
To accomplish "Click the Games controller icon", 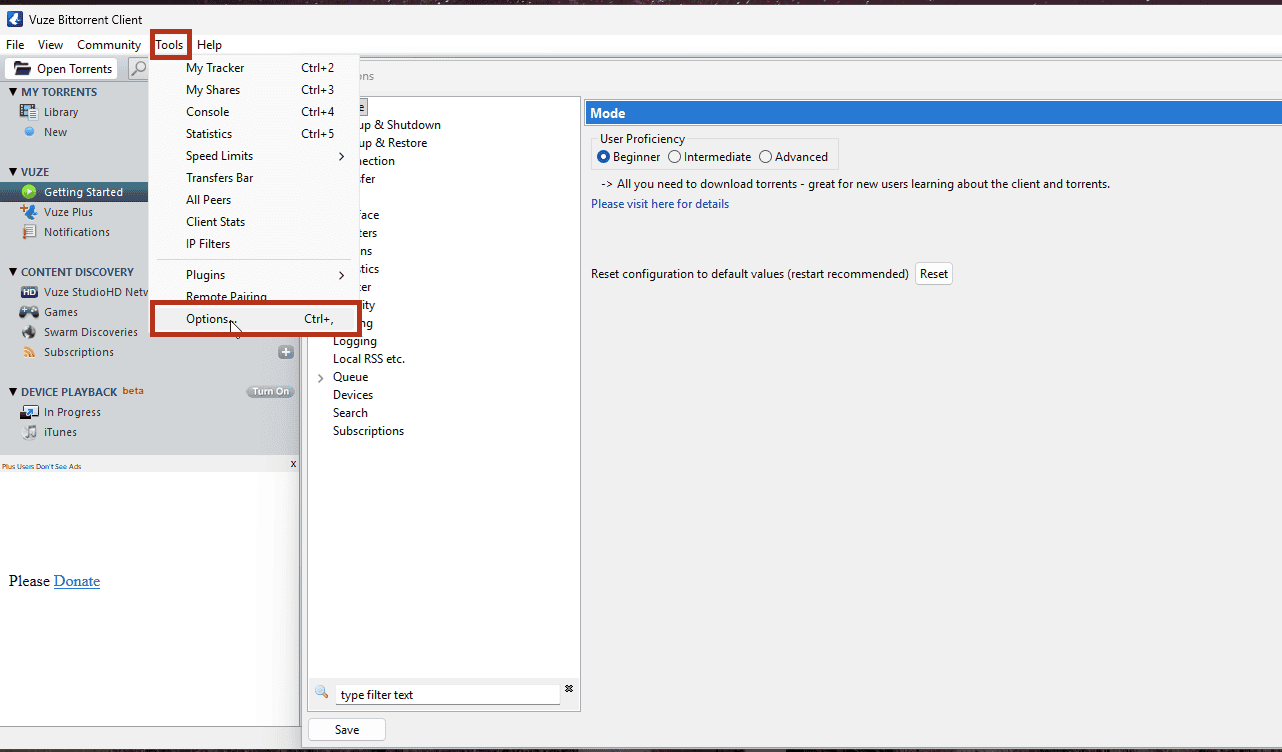I will (x=29, y=312).
